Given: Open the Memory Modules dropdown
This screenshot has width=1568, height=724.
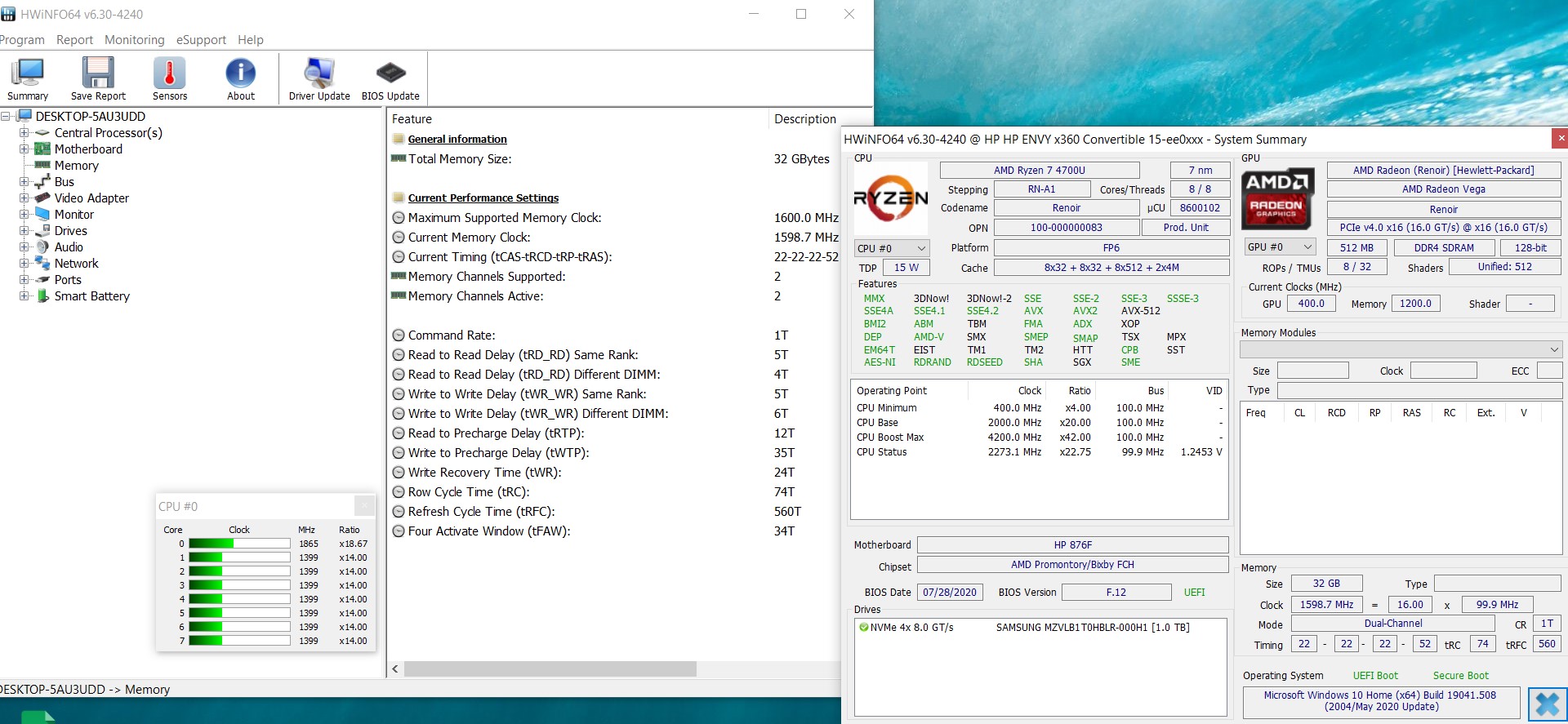Looking at the screenshot, I should [1400, 349].
